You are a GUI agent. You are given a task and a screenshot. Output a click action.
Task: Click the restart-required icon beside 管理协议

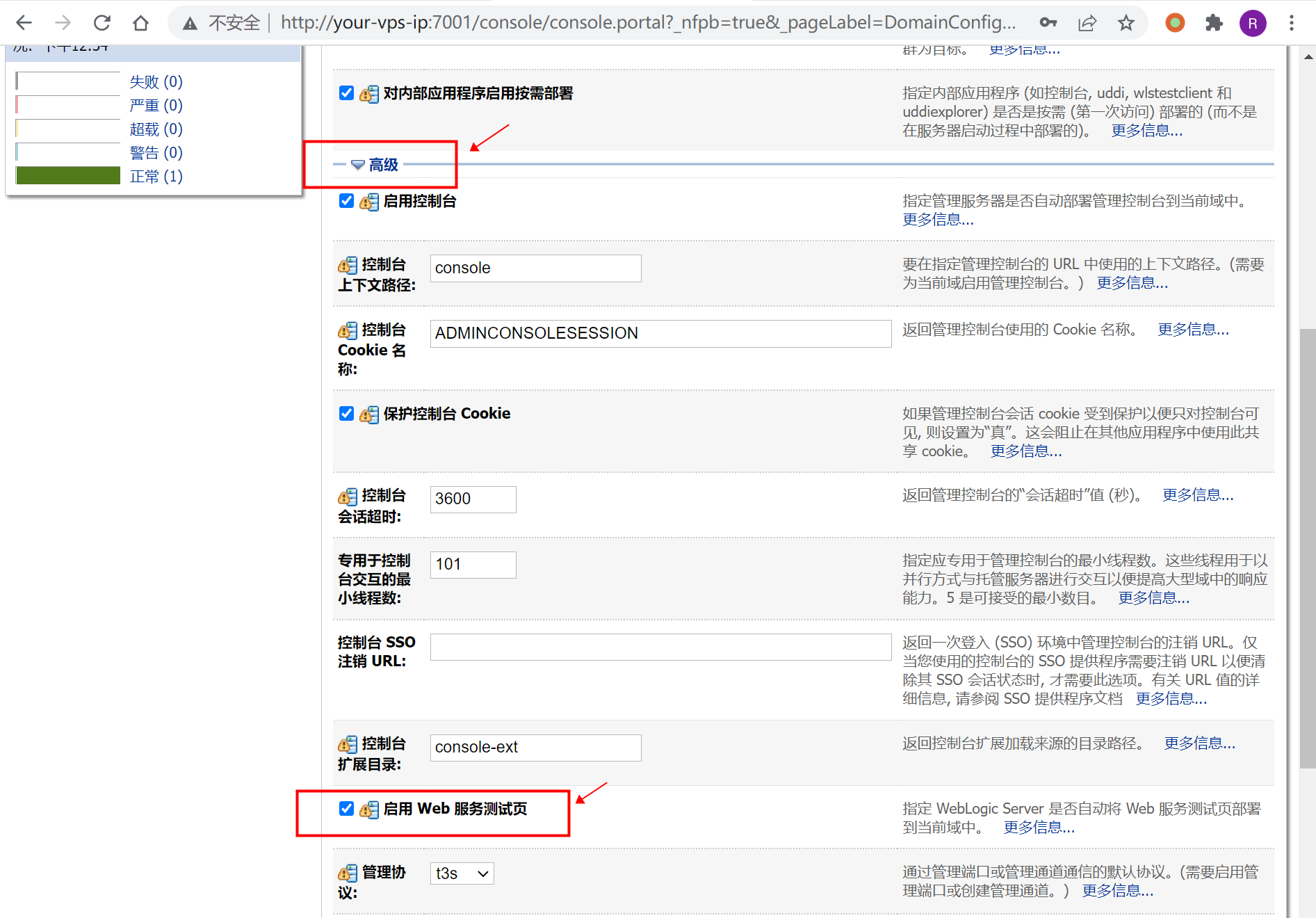point(348,873)
